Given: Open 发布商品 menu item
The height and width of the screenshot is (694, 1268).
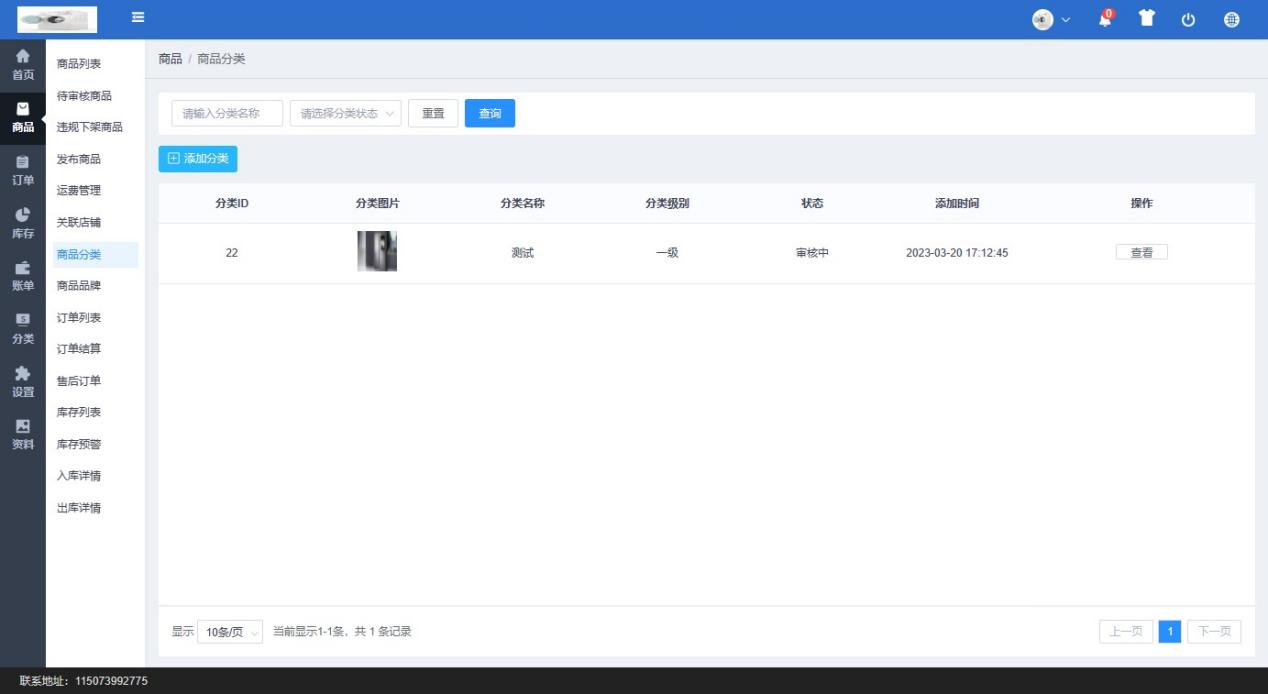Looking at the screenshot, I should coord(79,159).
